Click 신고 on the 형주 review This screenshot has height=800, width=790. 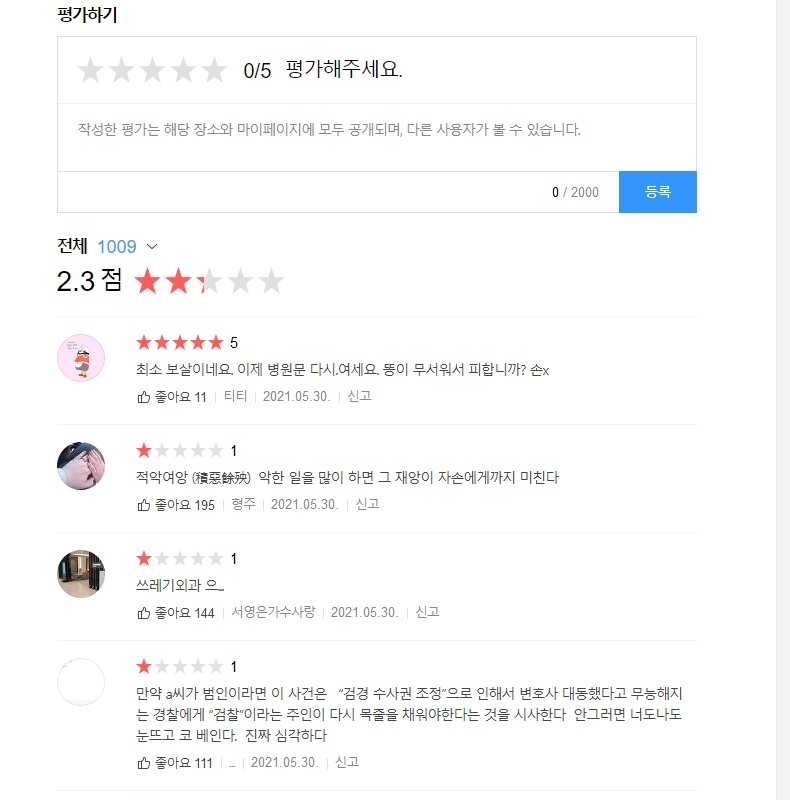click(x=367, y=505)
